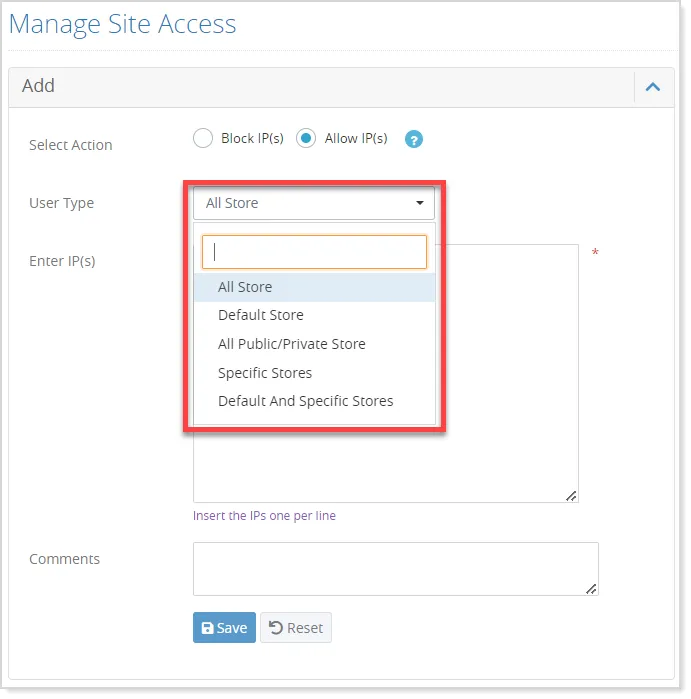
Task: Close the User Type dropdown via caret arrow
Action: pyautogui.click(x=420, y=203)
